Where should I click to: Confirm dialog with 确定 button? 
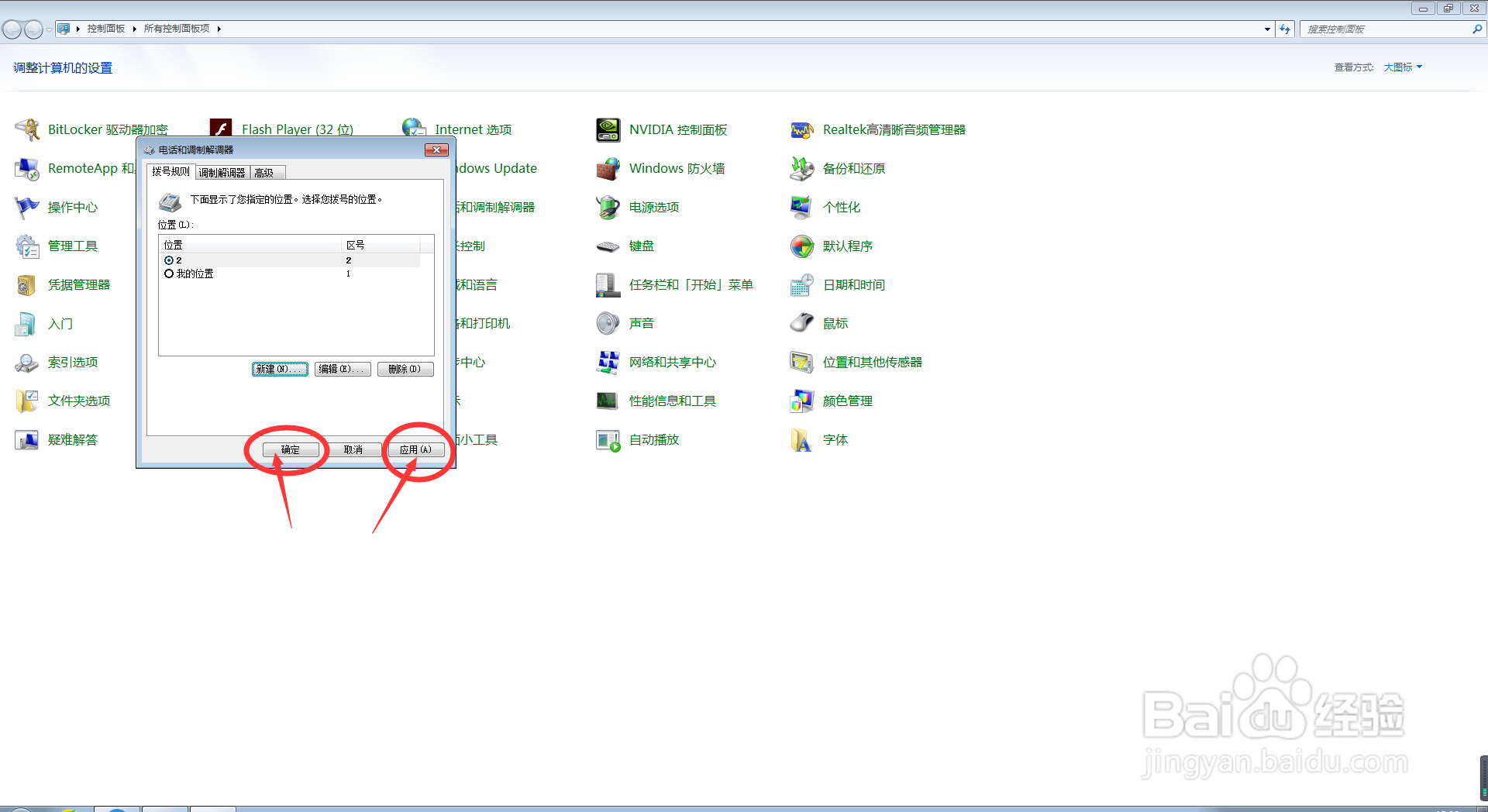[x=291, y=449]
